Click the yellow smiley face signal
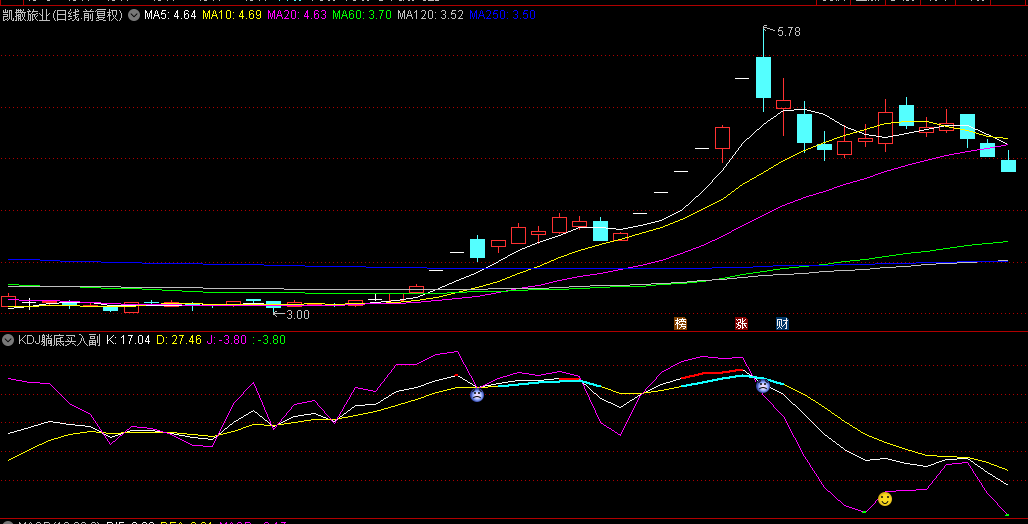Screen dimensions: 1028x524 pos(884,499)
